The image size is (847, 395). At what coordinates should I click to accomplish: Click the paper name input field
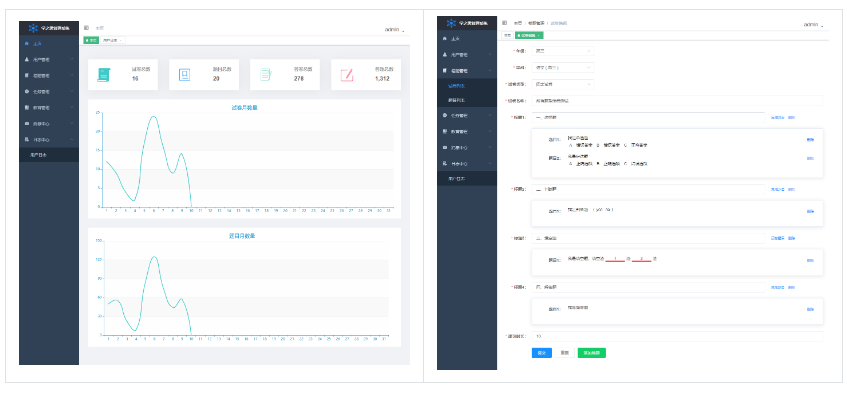point(677,101)
